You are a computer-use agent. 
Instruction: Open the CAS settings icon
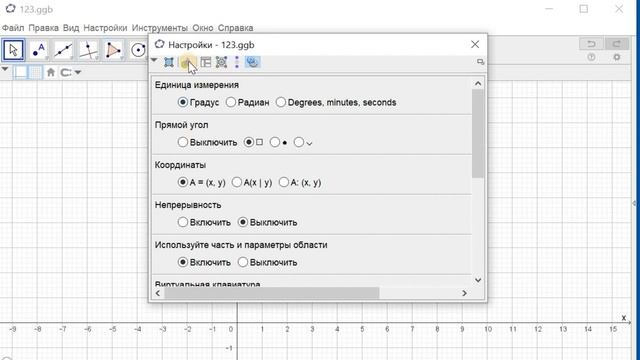coord(221,62)
